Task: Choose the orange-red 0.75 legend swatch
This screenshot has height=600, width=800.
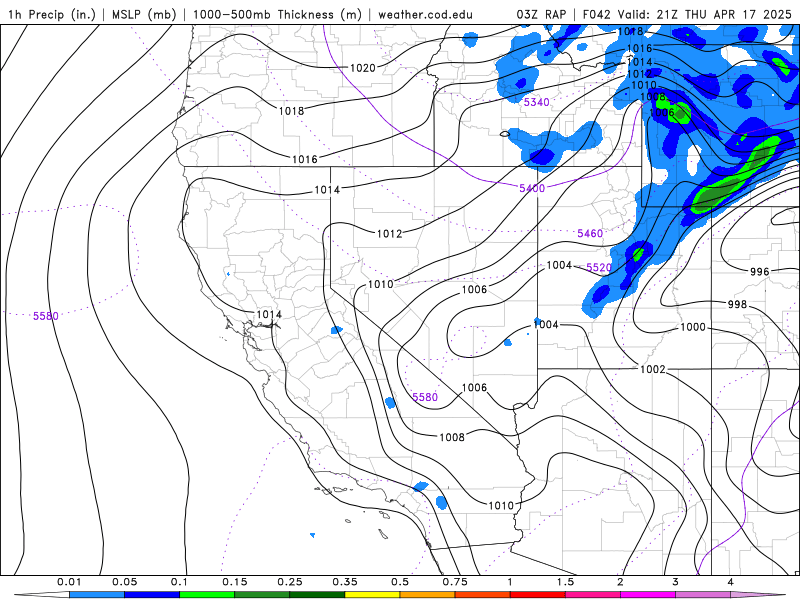Action: (483, 595)
